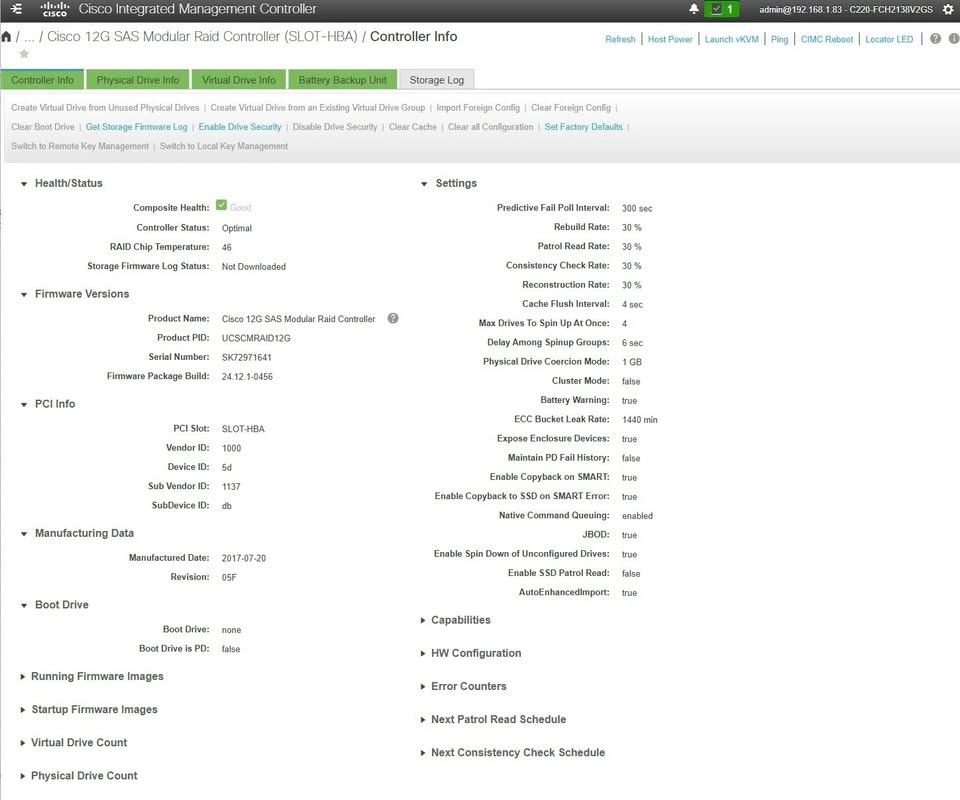Click Switch to Remote Key Management
The height and width of the screenshot is (800, 960).
point(80,146)
